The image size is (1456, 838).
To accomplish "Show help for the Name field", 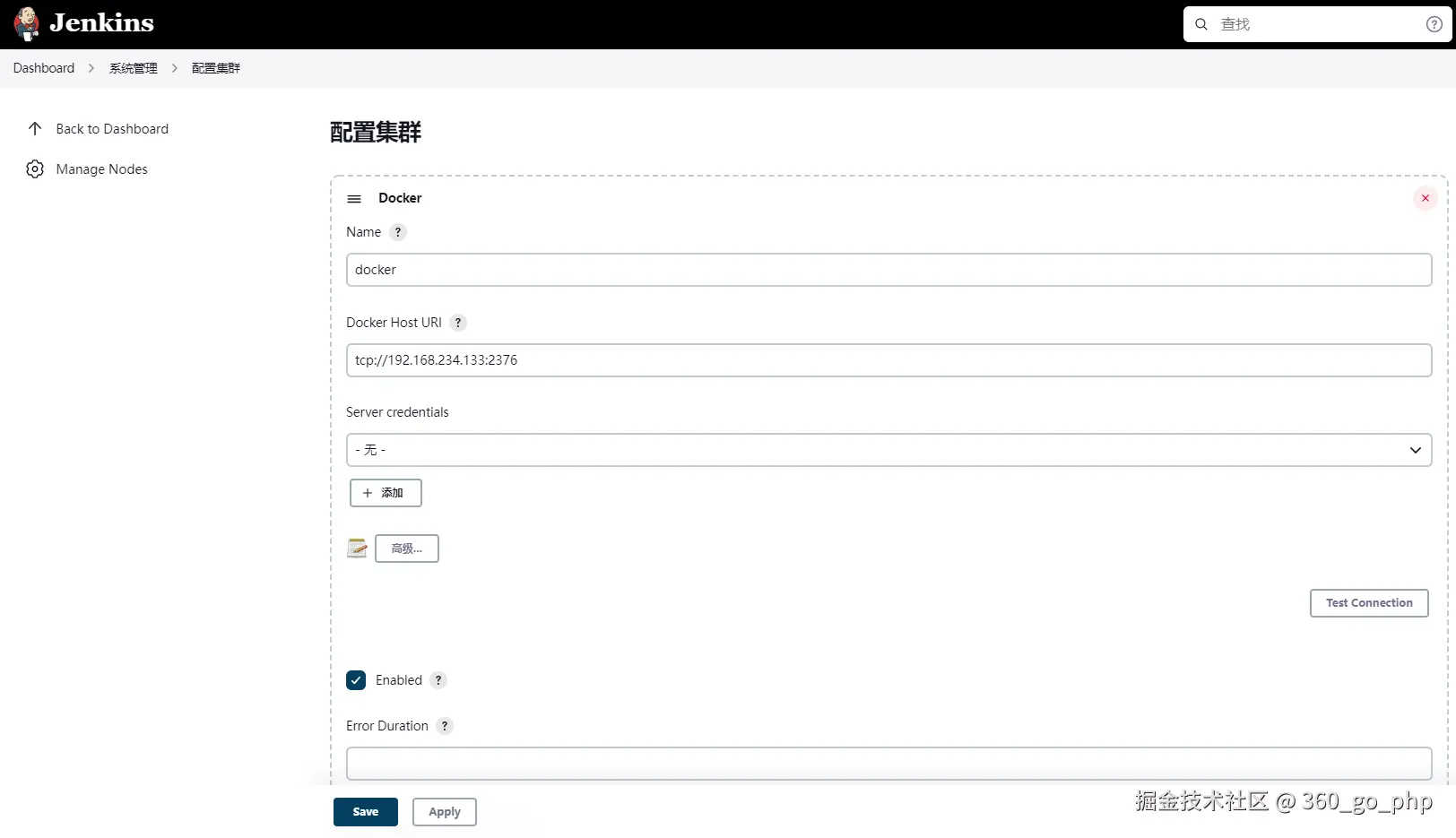I will coord(398,232).
